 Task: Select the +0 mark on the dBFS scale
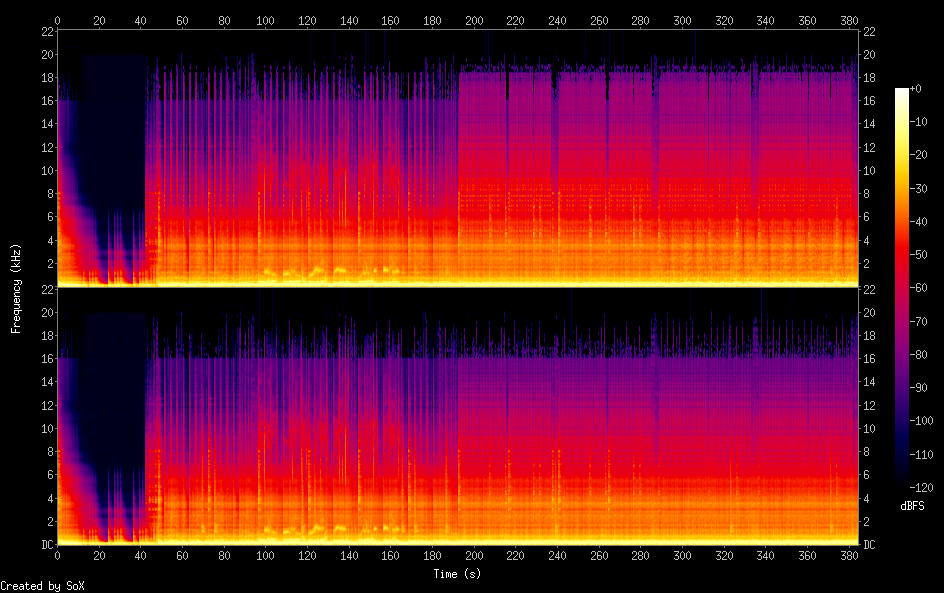927,90
